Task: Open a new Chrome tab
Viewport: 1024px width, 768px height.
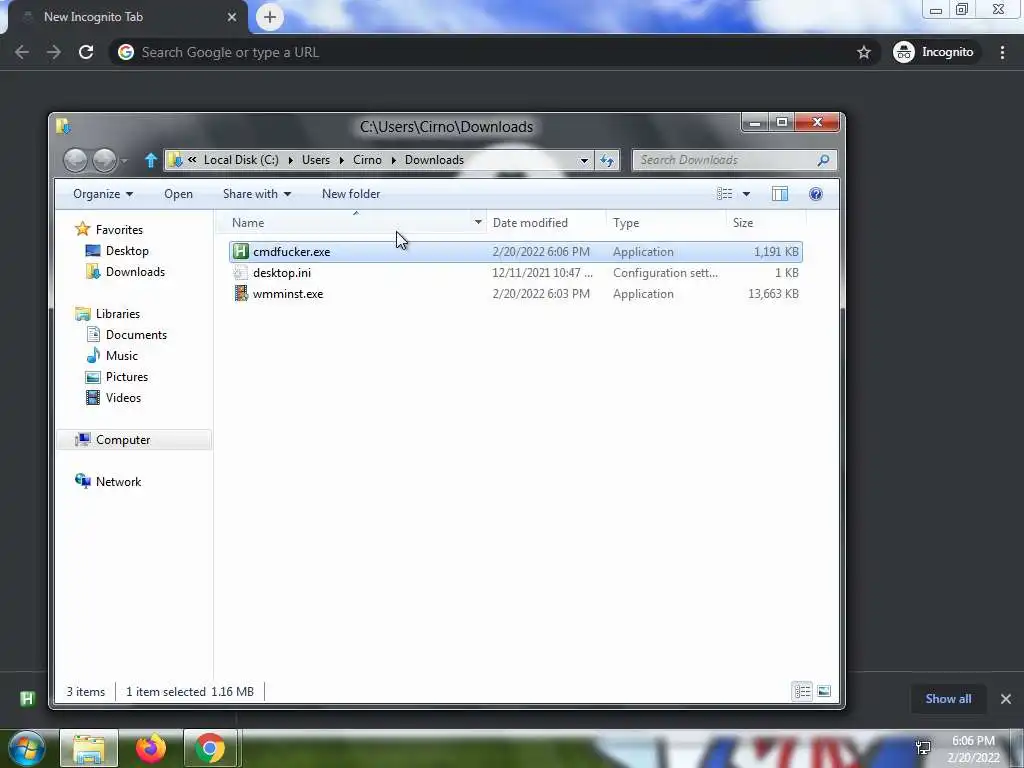Action: pos(270,17)
